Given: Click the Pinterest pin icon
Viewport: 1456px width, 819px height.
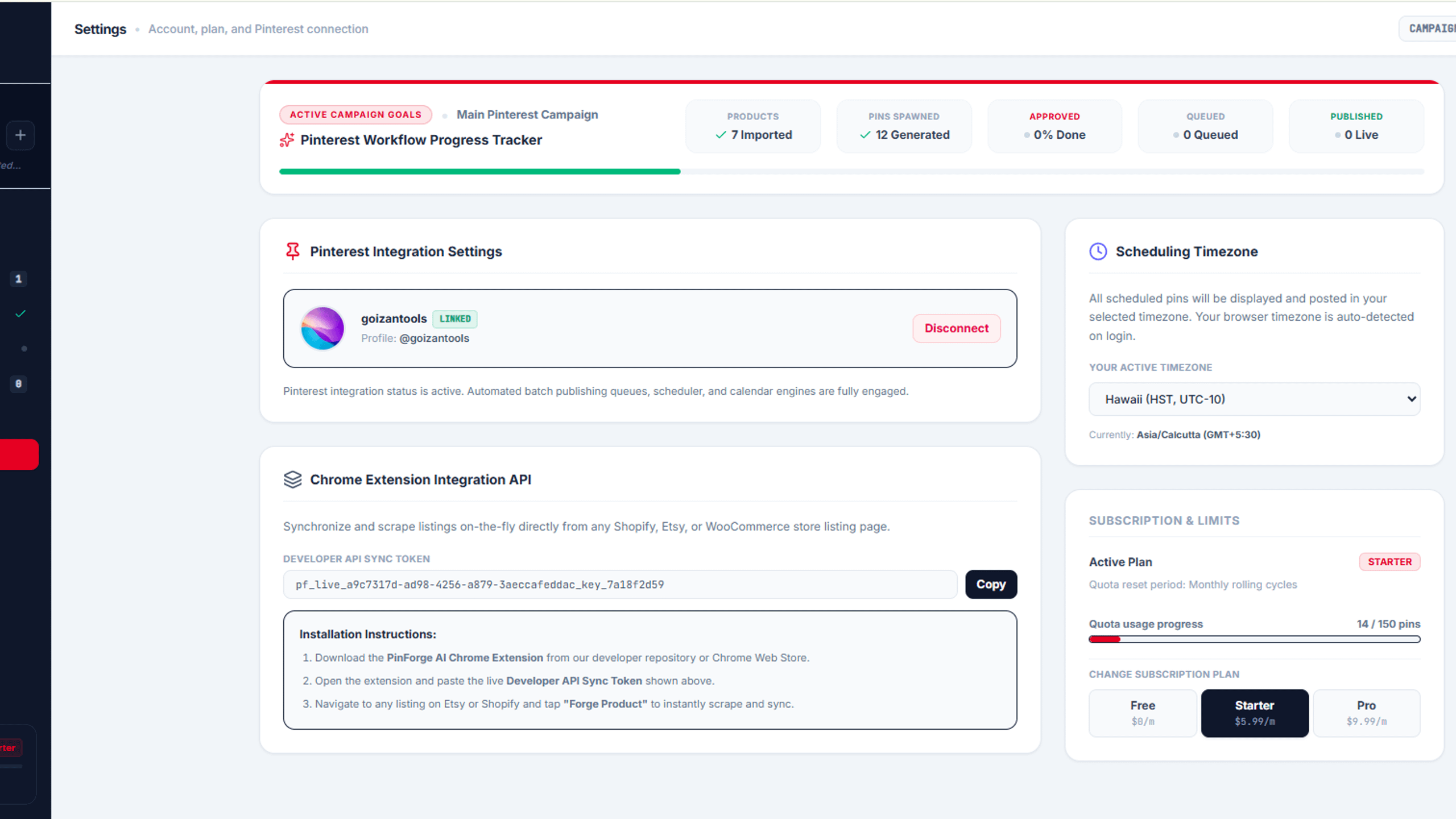Looking at the screenshot, I should [292, 251].
